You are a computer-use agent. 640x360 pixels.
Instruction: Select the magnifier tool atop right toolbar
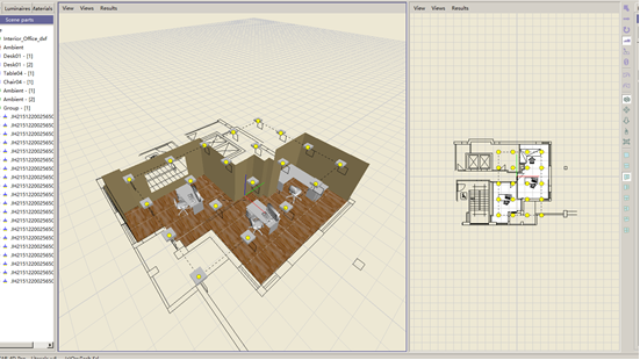(x=627, y=8)
